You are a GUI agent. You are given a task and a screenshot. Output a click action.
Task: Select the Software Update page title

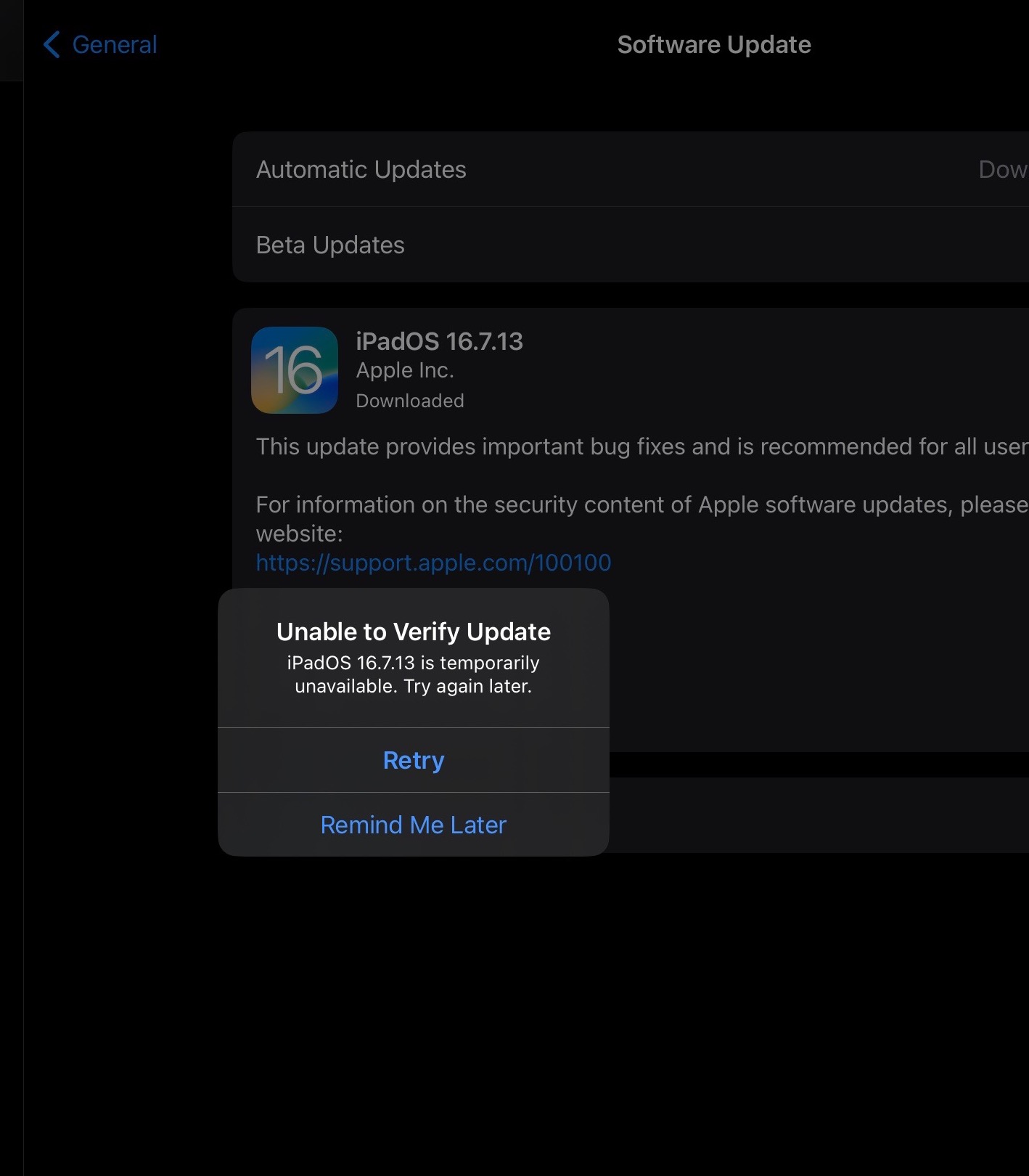coord(714,44)
